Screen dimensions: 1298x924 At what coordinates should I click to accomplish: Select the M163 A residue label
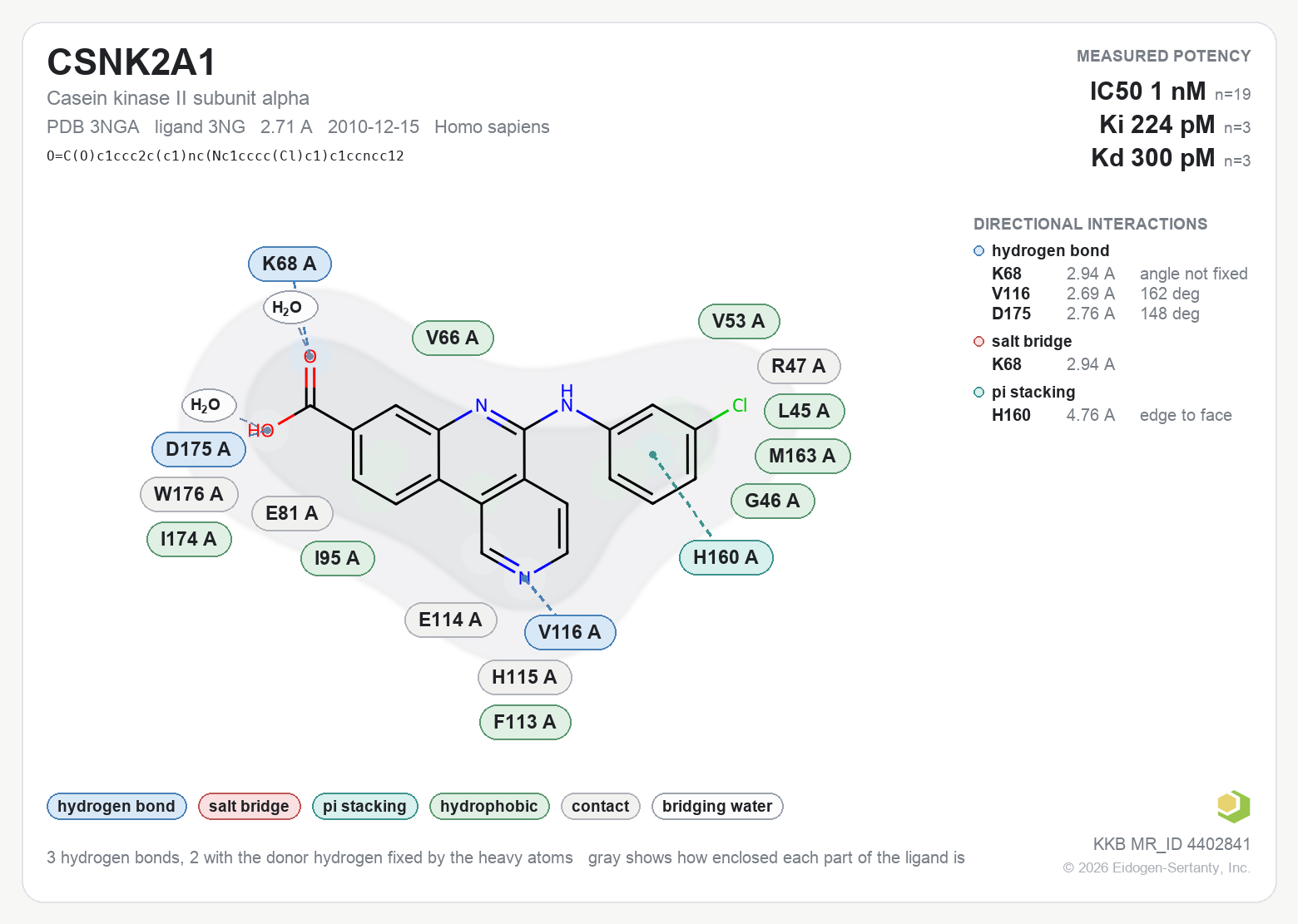pos(803,456)
